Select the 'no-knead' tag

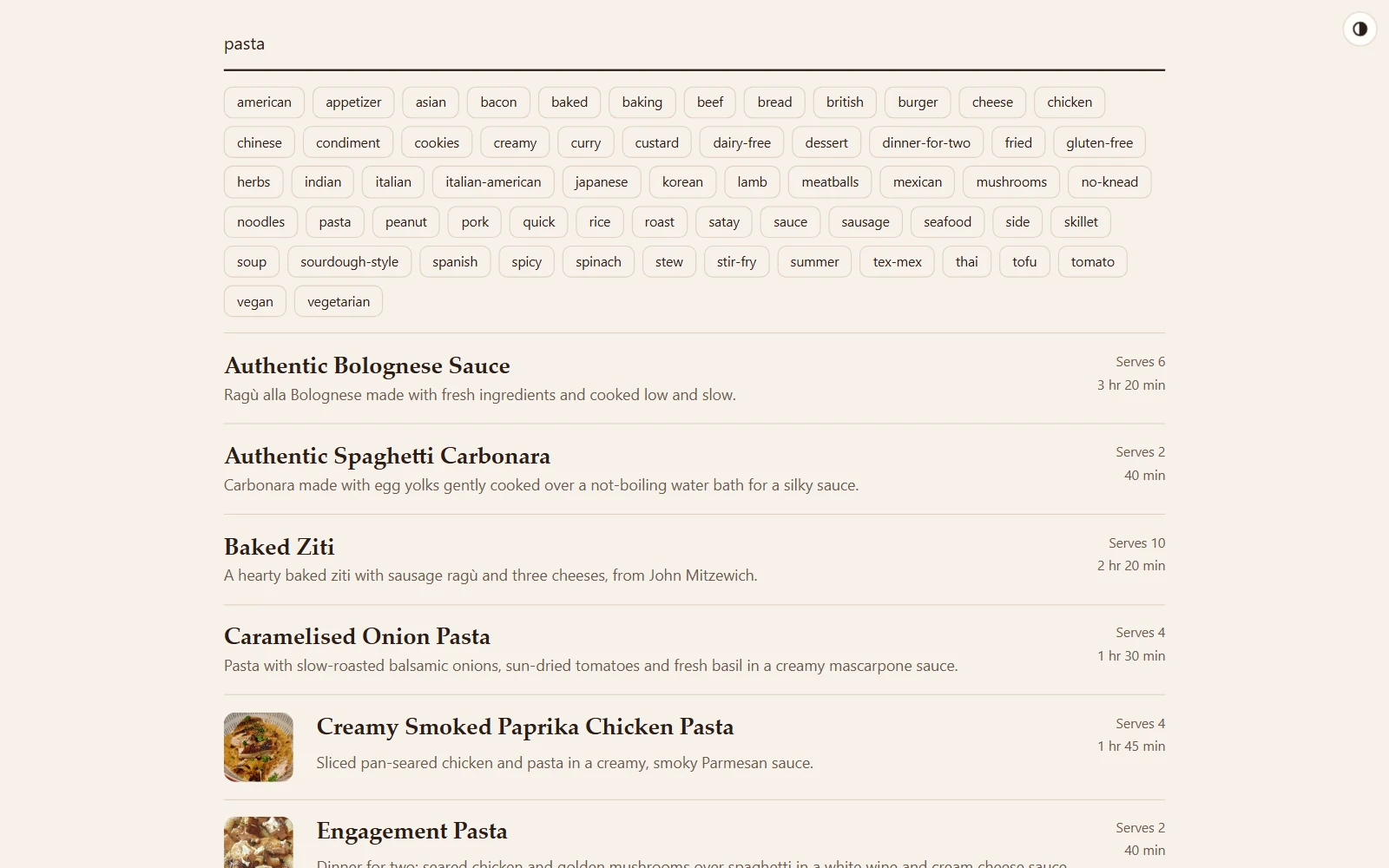(x=1109, y=182)
